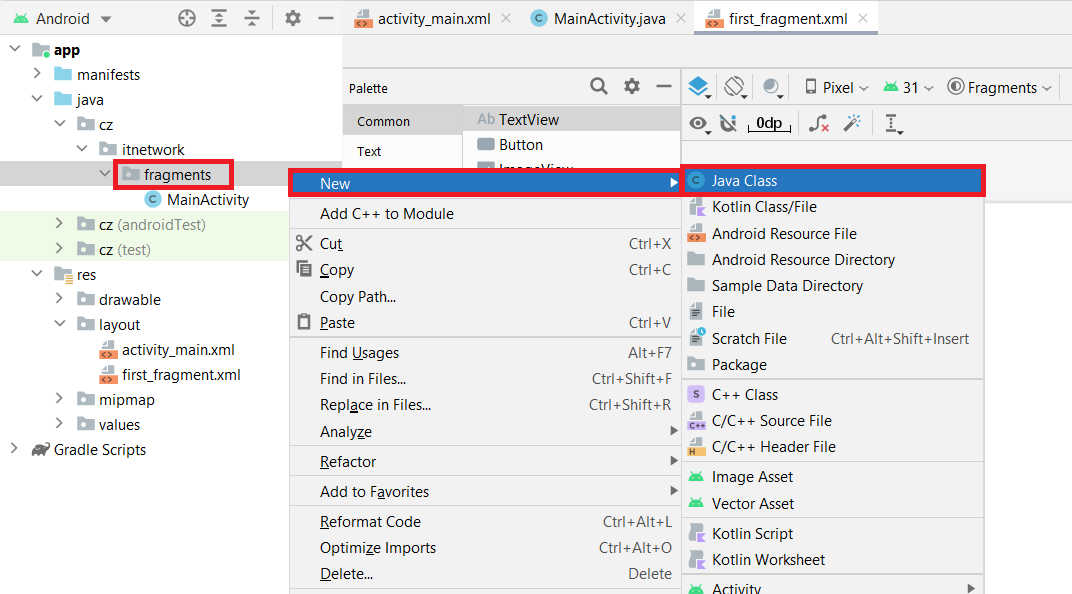Open API level 31 dropdown
Screen dimensions: 1072x594
click(908, 88)
